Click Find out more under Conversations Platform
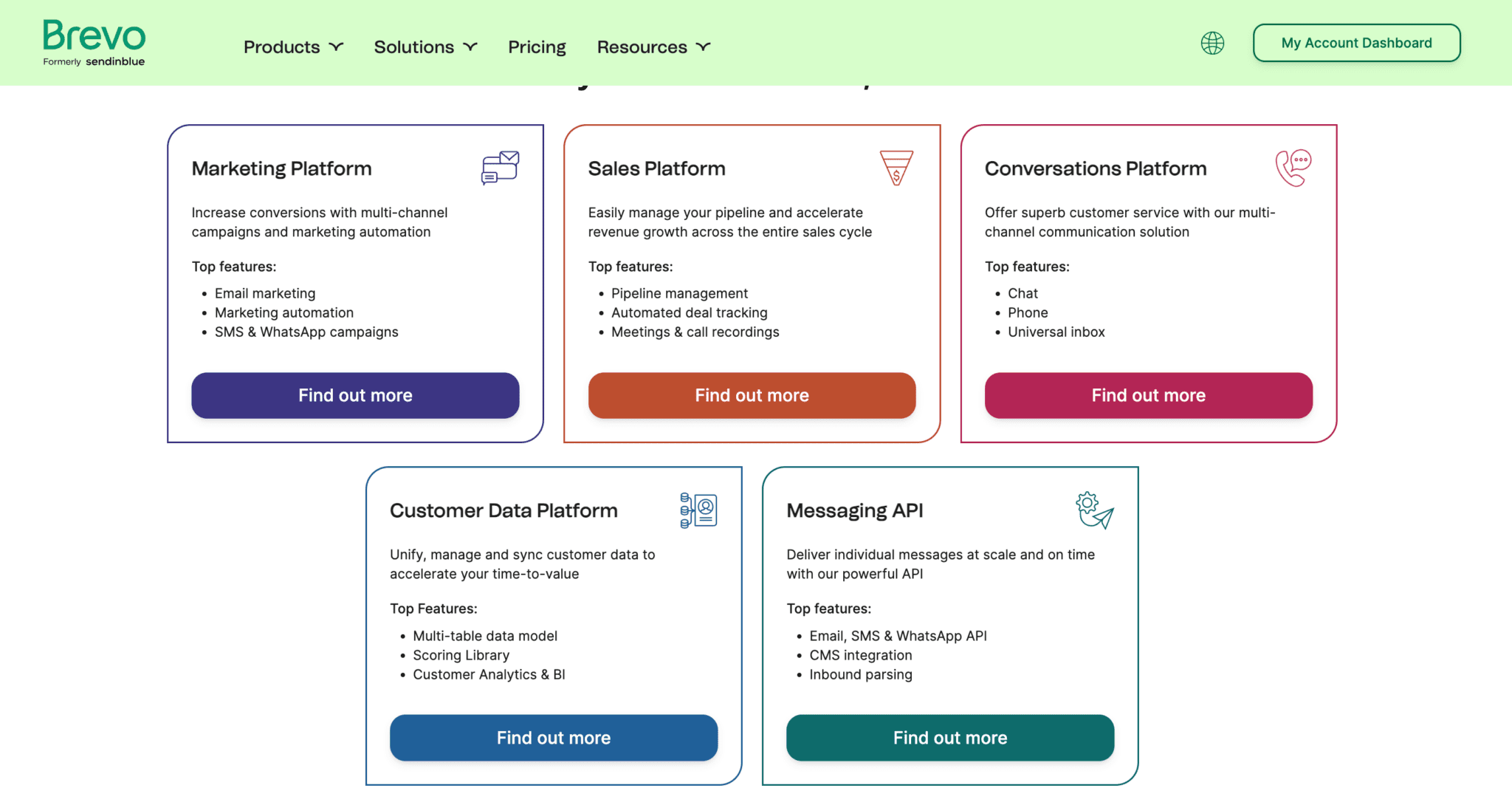 (1148, 395)
